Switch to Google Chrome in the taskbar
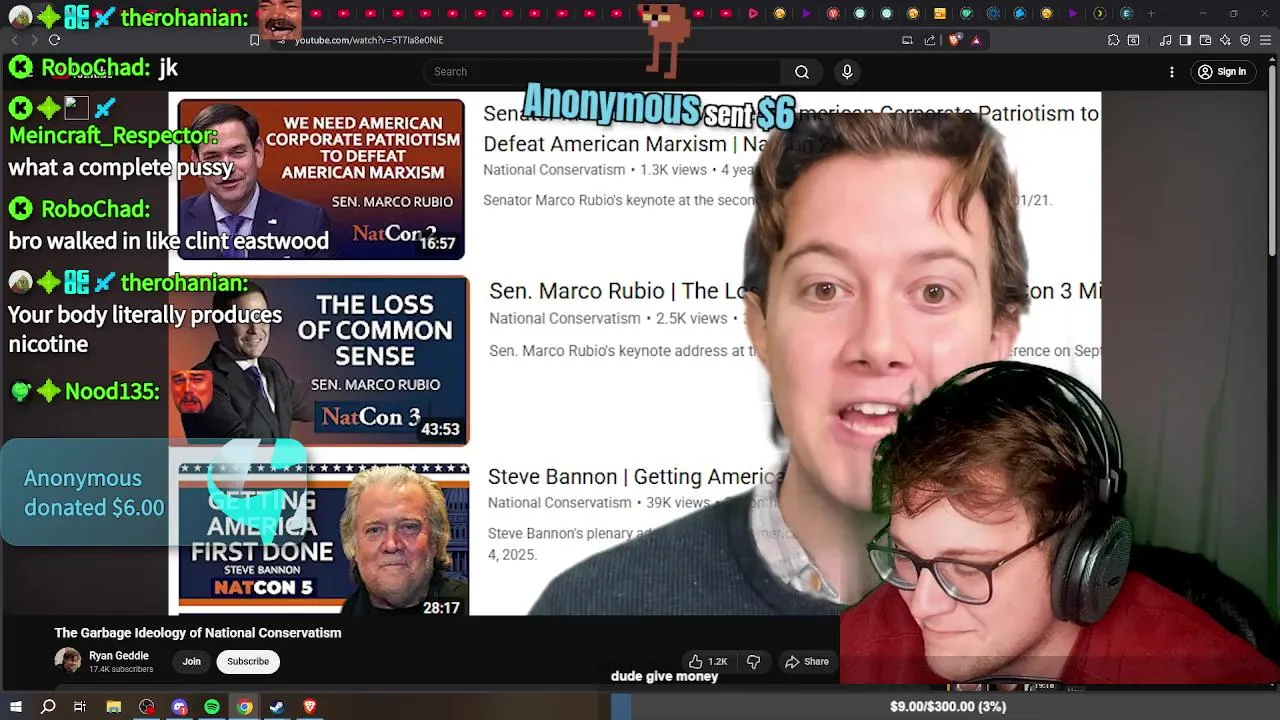Image resolution: width=1280 pixels, height=720 pixels. (x=244, y=707)
